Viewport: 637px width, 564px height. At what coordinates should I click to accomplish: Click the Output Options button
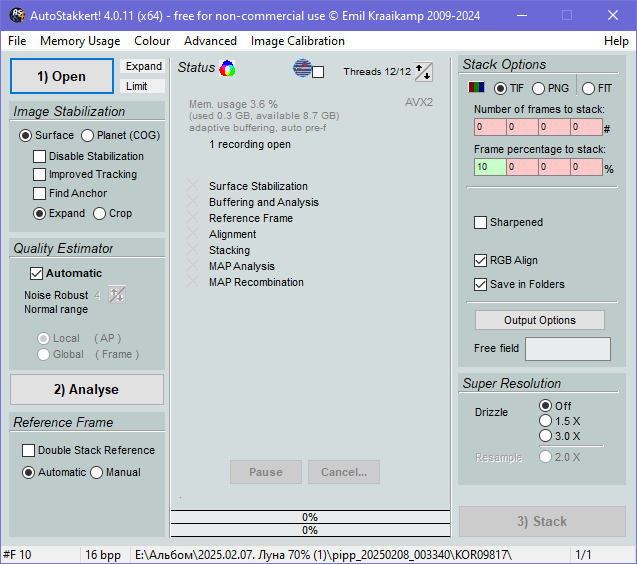coord(540,320)
